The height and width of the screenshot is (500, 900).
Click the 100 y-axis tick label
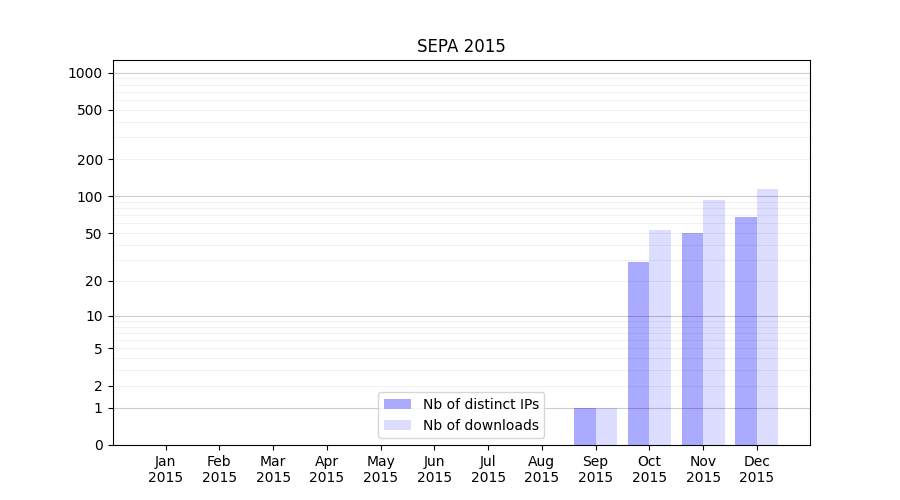click(89, 197)
